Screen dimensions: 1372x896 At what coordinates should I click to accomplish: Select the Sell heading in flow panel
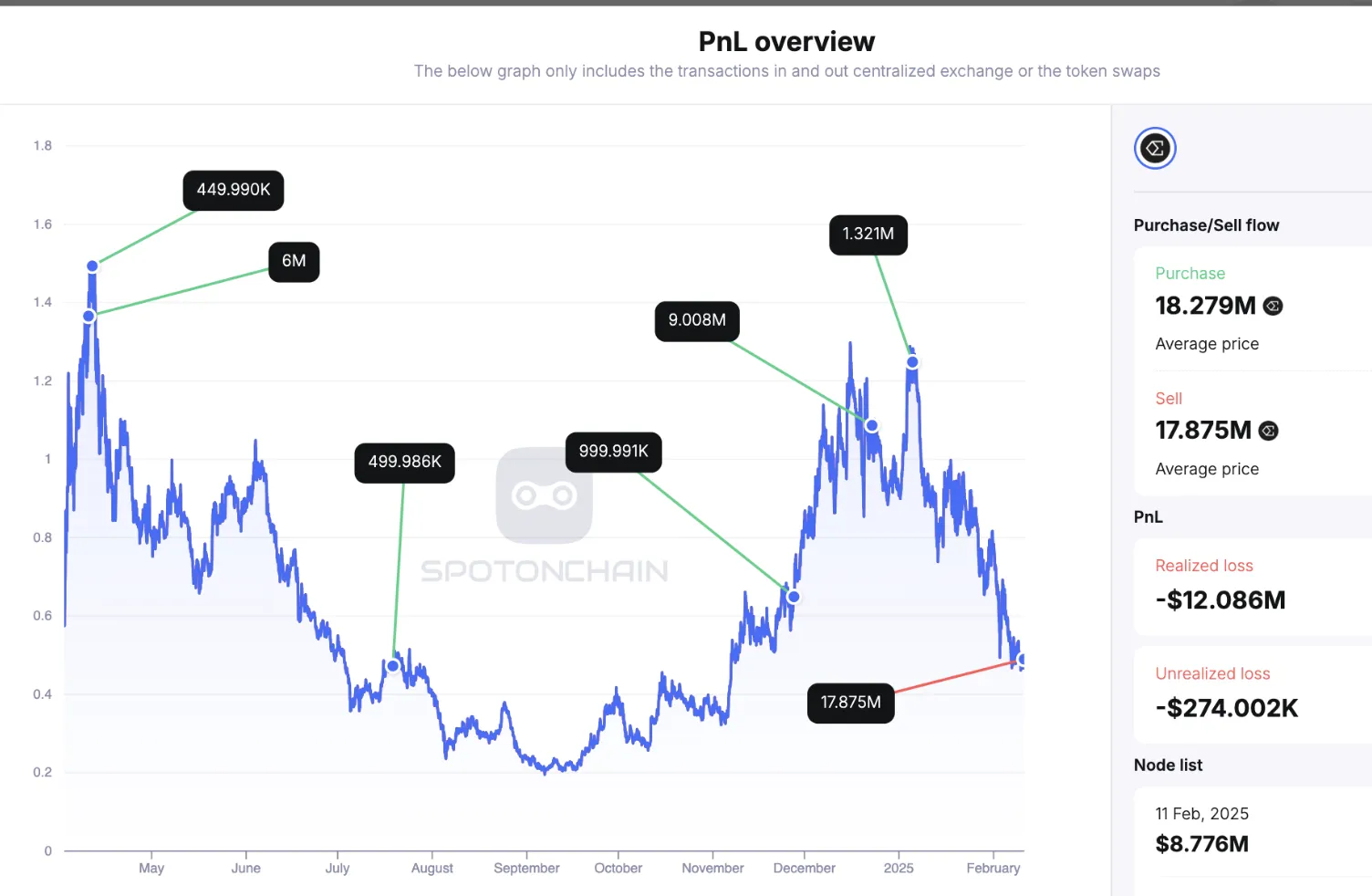1169,399
